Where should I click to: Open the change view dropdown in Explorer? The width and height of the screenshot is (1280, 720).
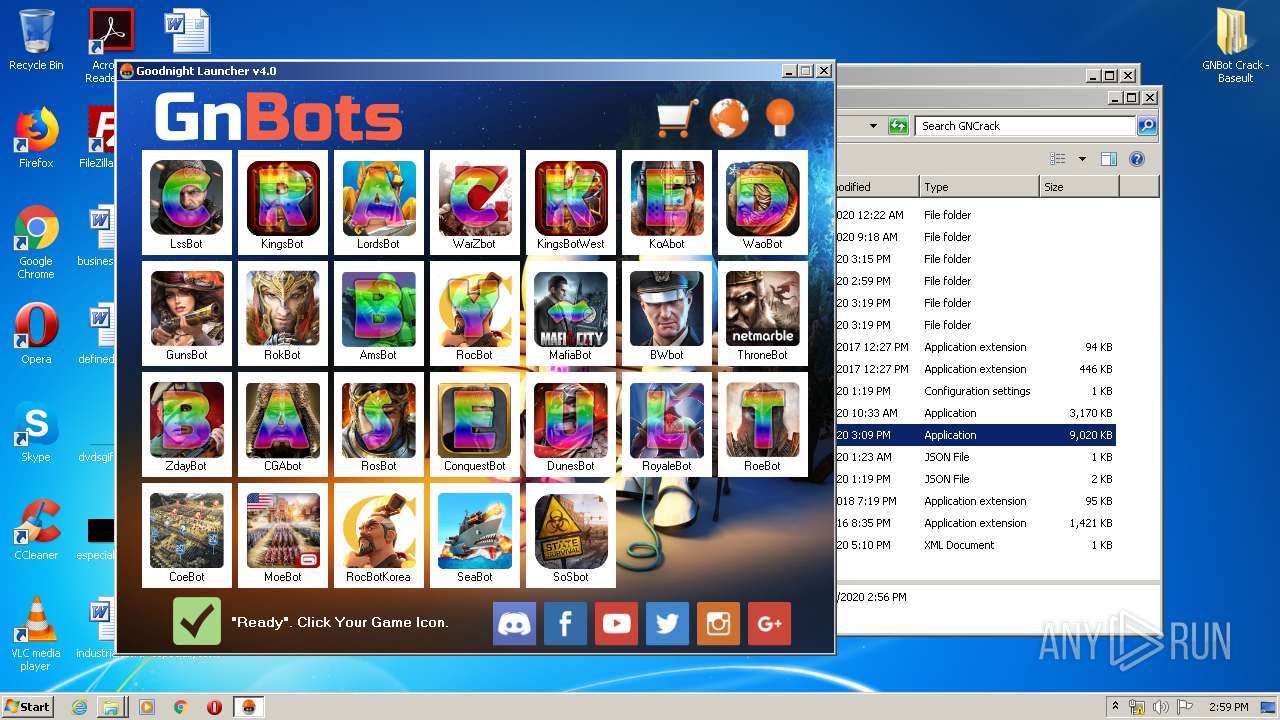coord(1082,159)
